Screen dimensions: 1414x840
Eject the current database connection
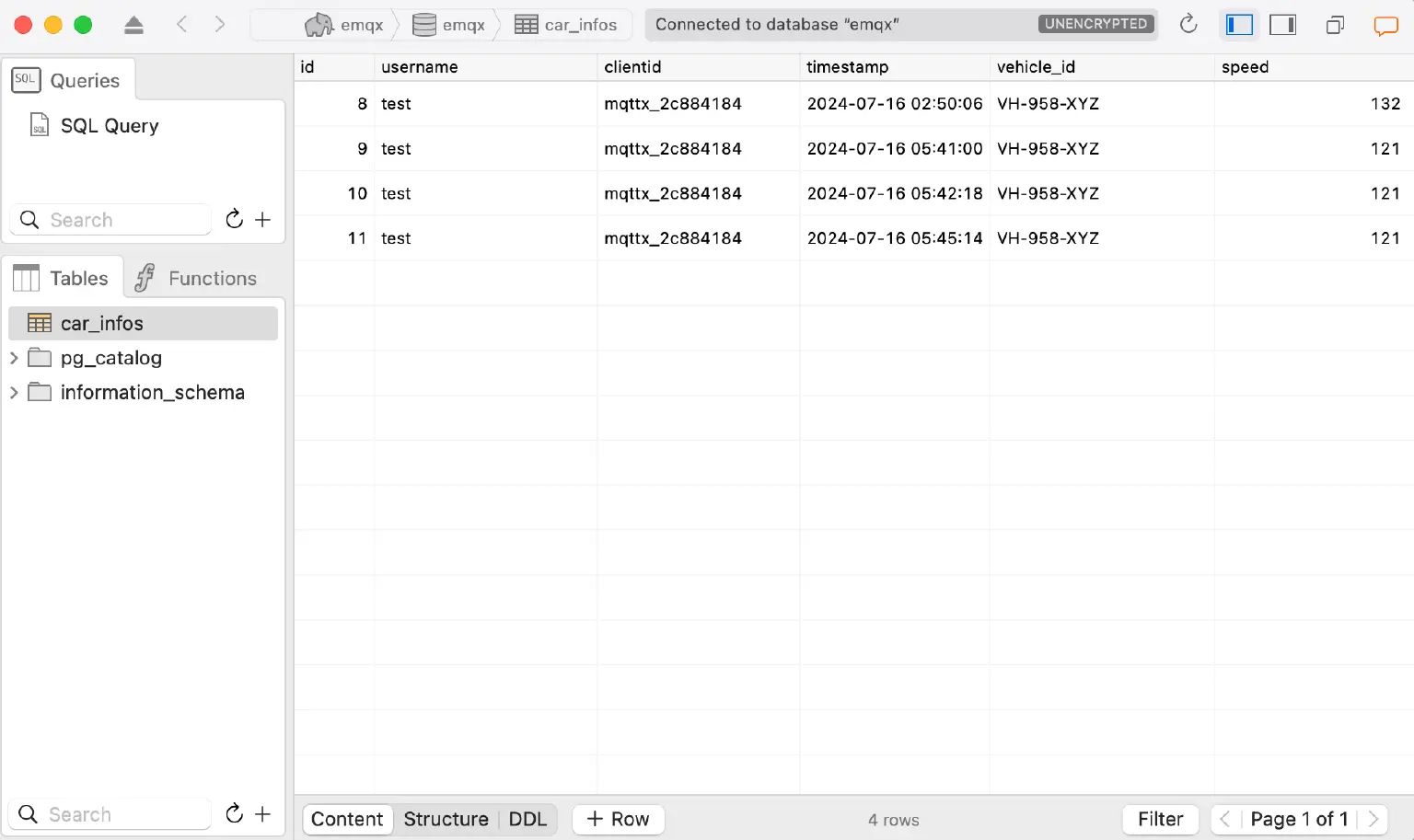pos(133,25)
